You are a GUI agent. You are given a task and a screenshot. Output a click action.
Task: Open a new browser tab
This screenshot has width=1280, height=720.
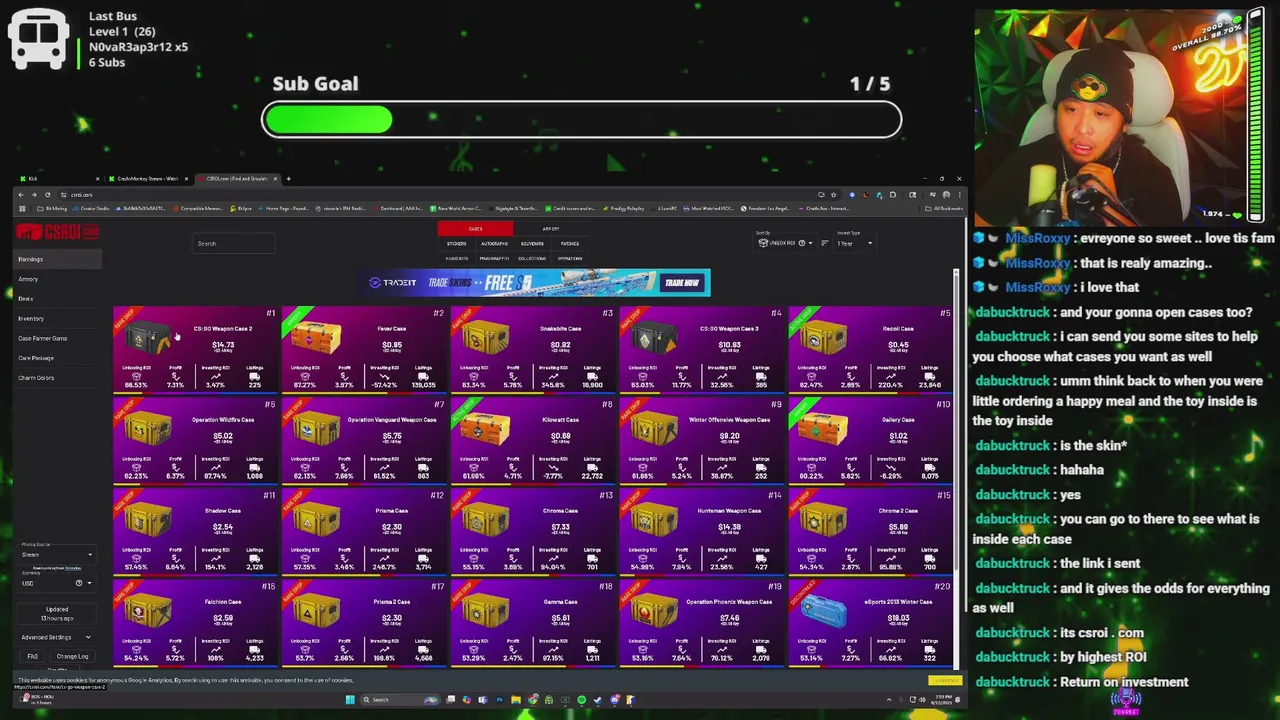(288, 179)
